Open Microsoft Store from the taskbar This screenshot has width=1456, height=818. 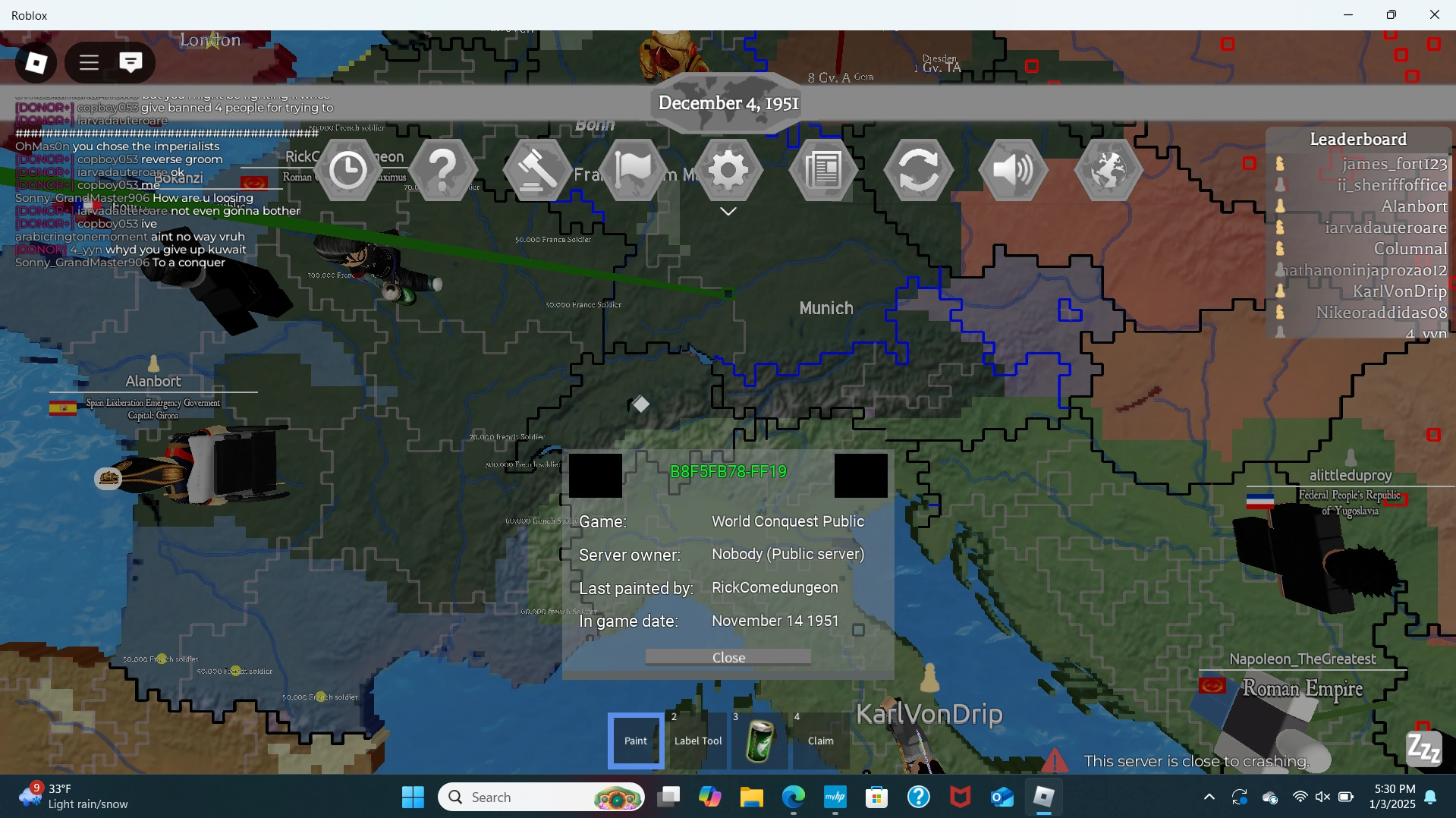tap(877, 798)
